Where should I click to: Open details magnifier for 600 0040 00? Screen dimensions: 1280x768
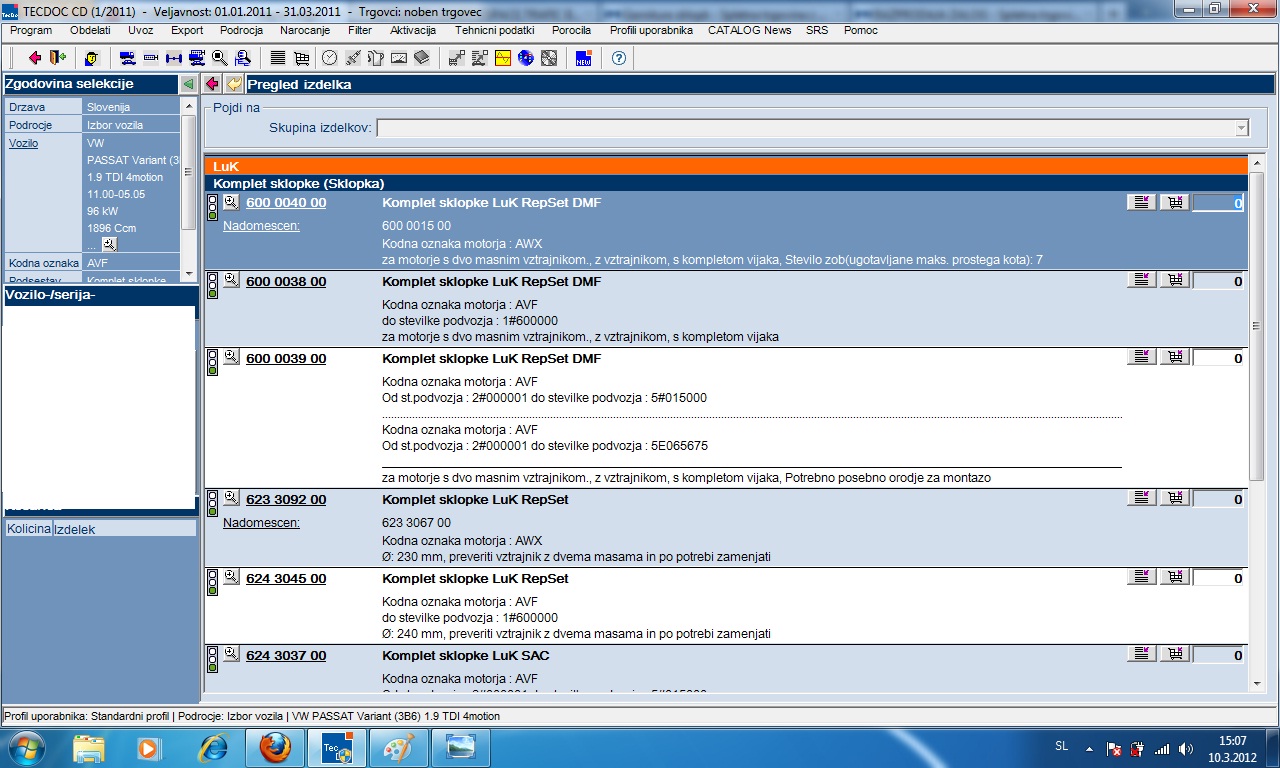point(231,202)
